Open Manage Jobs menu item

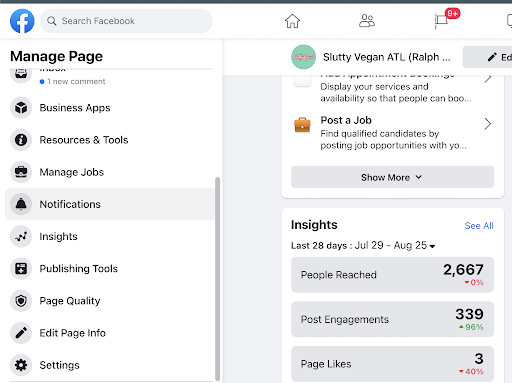(x=109, y=172)
